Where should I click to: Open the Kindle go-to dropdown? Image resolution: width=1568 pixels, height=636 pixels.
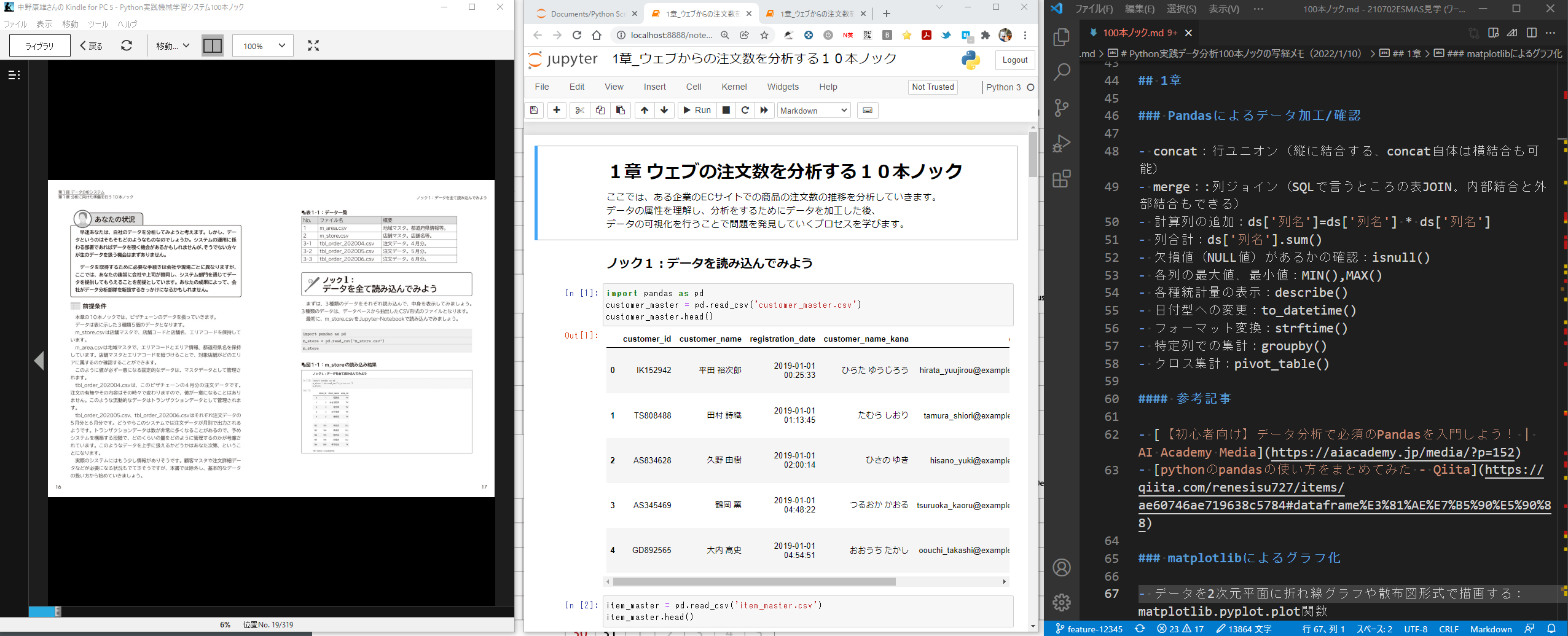pos(173,45)
